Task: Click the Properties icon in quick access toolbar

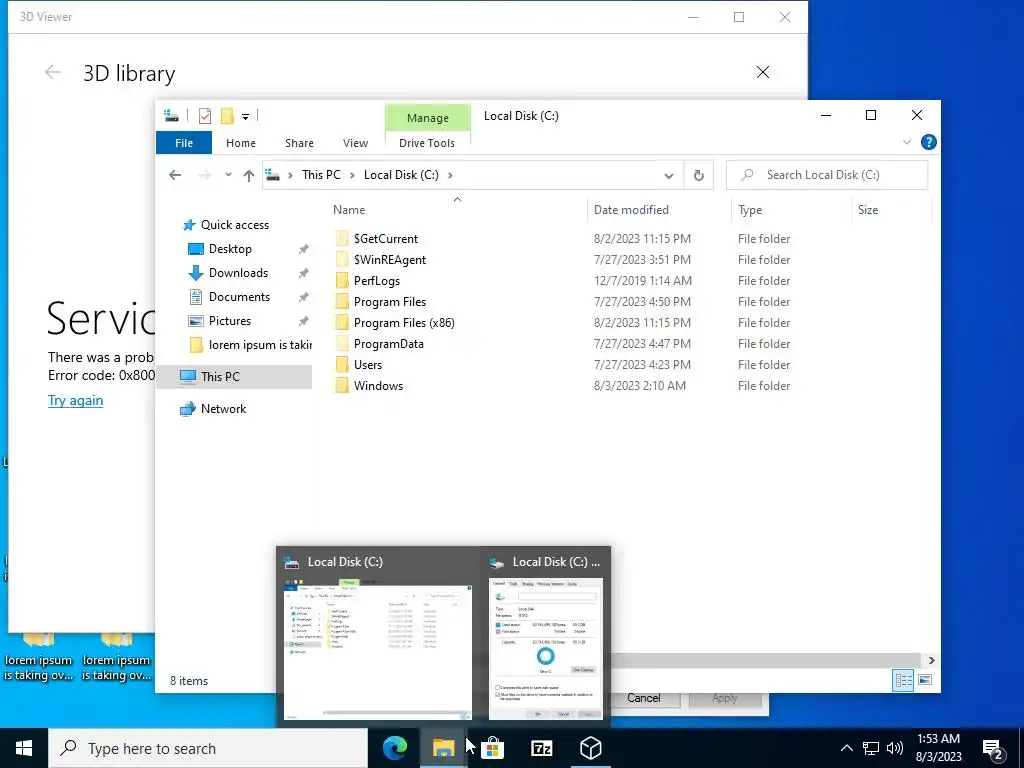Action: [205, 116]
